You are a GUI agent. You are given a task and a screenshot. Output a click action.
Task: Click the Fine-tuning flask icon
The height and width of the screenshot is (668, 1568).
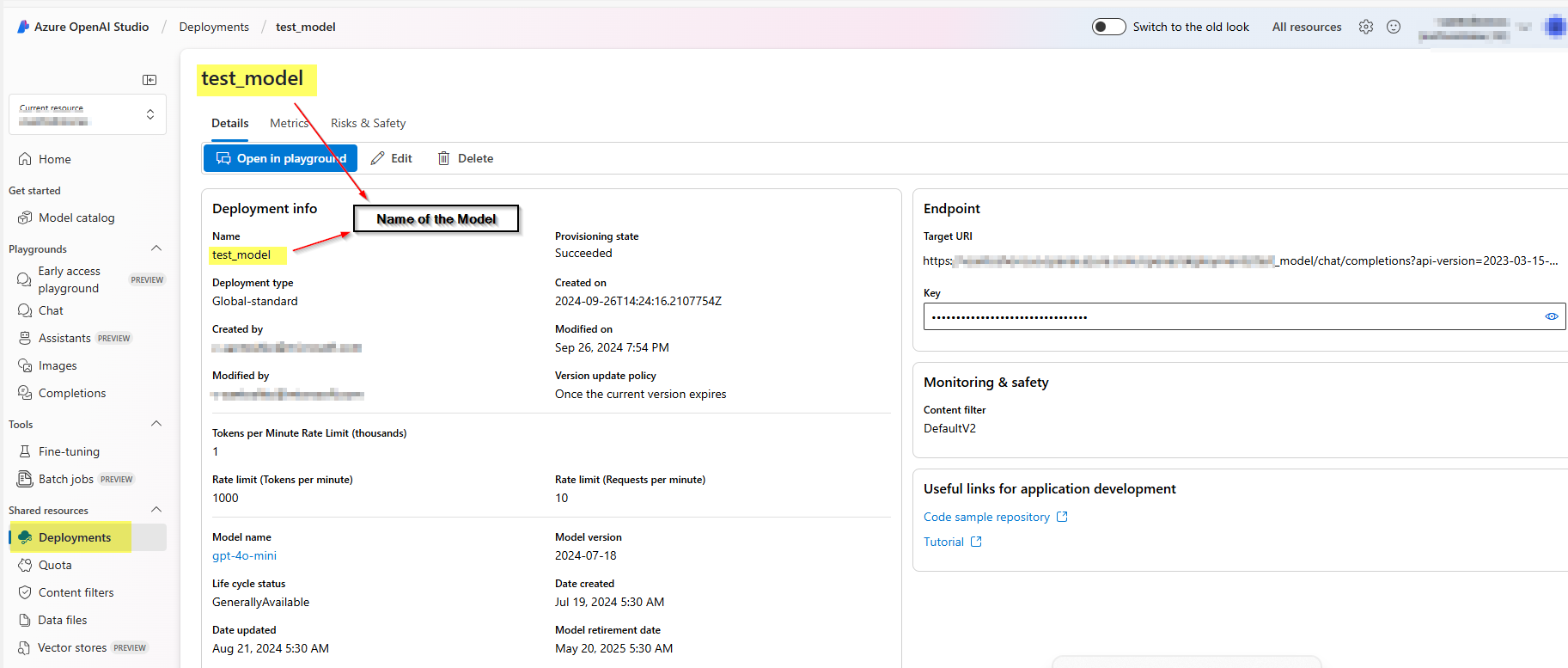coord(25,451)
